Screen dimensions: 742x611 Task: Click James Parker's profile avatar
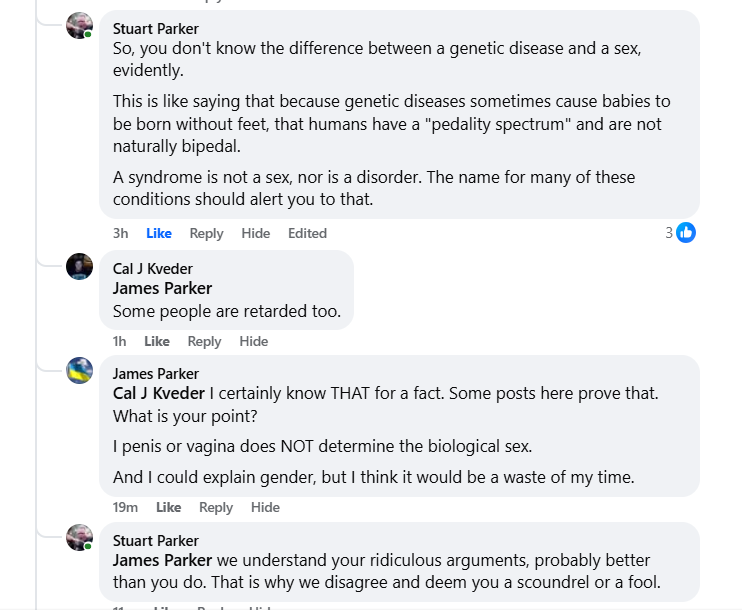[80, 372]
